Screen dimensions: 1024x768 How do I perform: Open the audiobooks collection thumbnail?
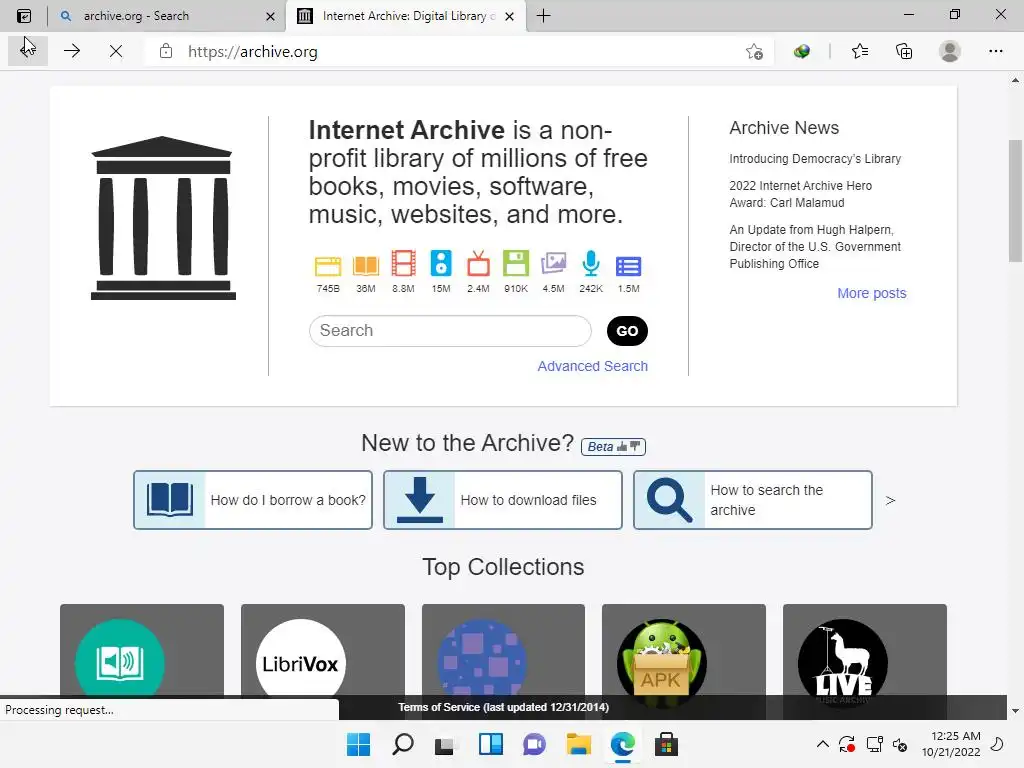pos(142,651)
